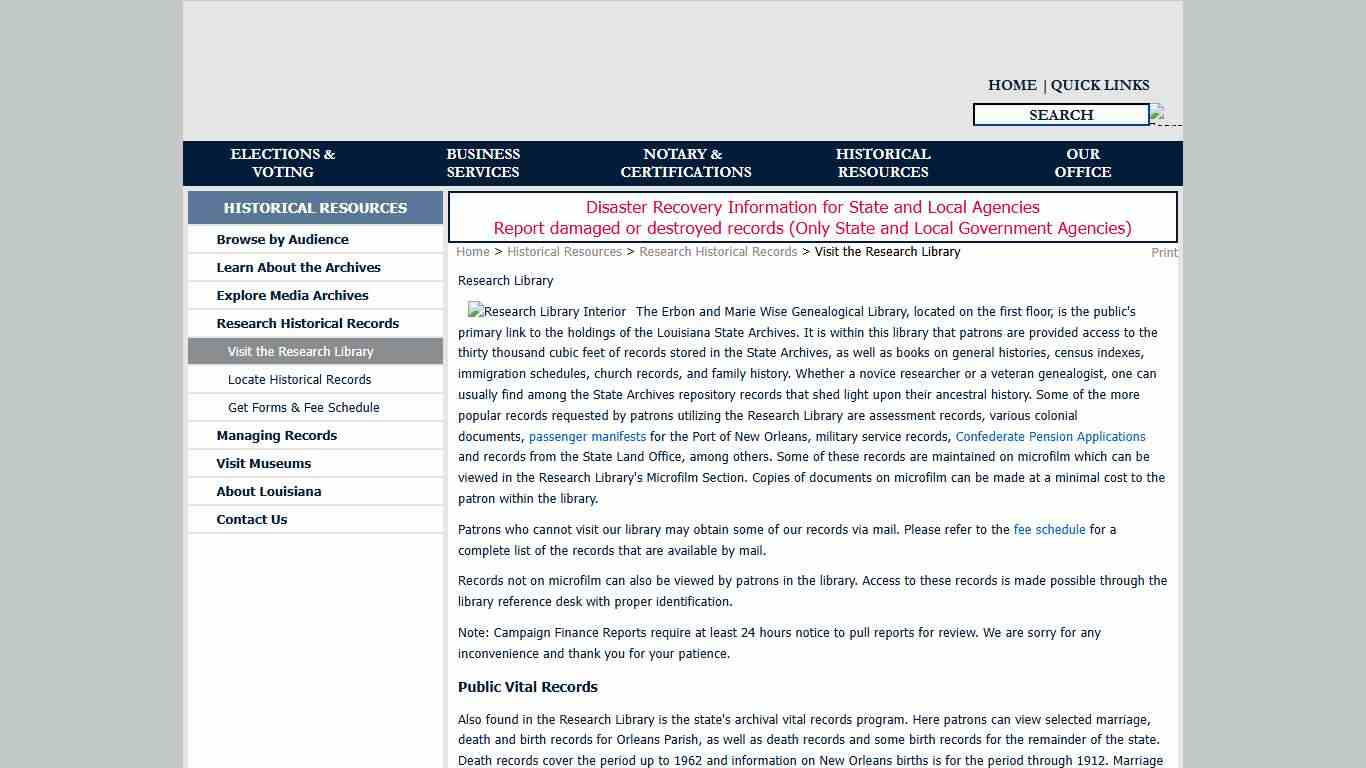Select Locate Historical Records sidebar item
1366x768 pixels.
pyautogui.click(x=299, y=380)
